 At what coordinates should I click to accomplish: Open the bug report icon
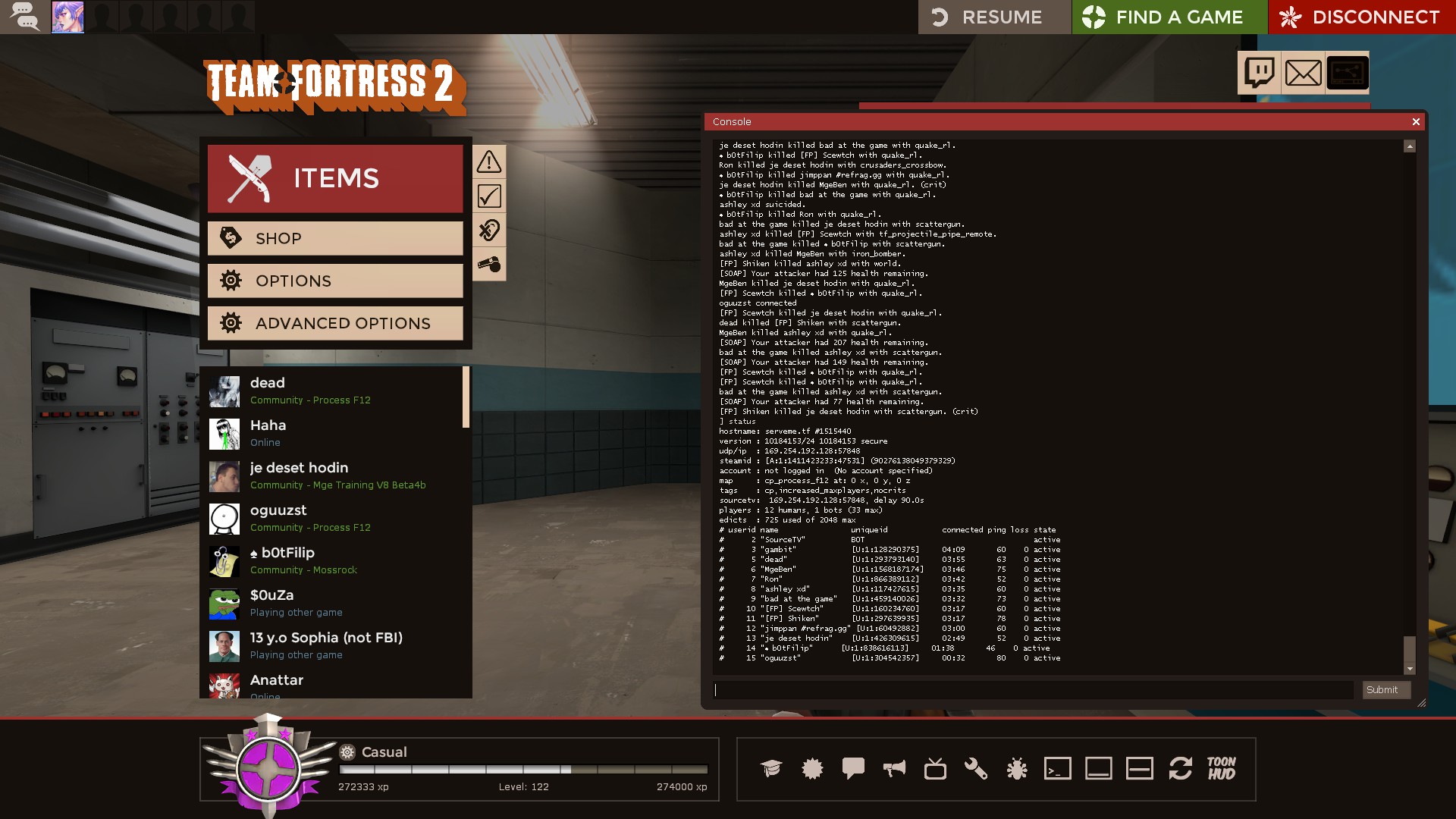point(1016,769)
